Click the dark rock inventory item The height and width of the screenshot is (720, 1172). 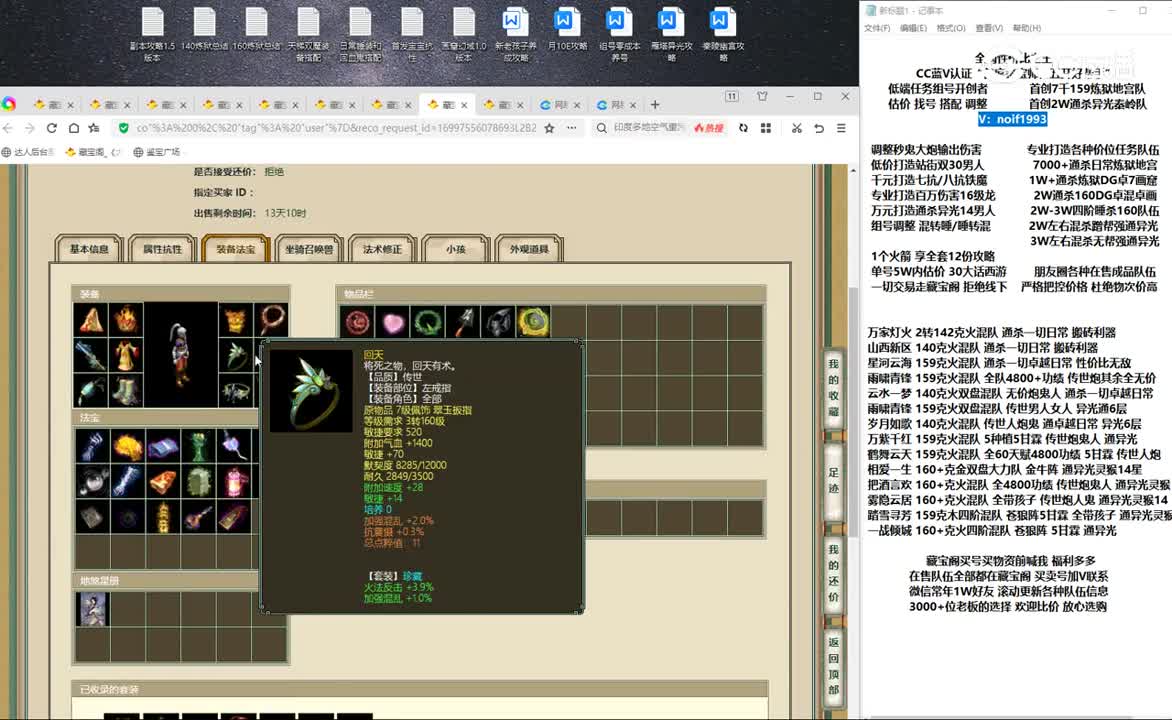pos(498,322)
